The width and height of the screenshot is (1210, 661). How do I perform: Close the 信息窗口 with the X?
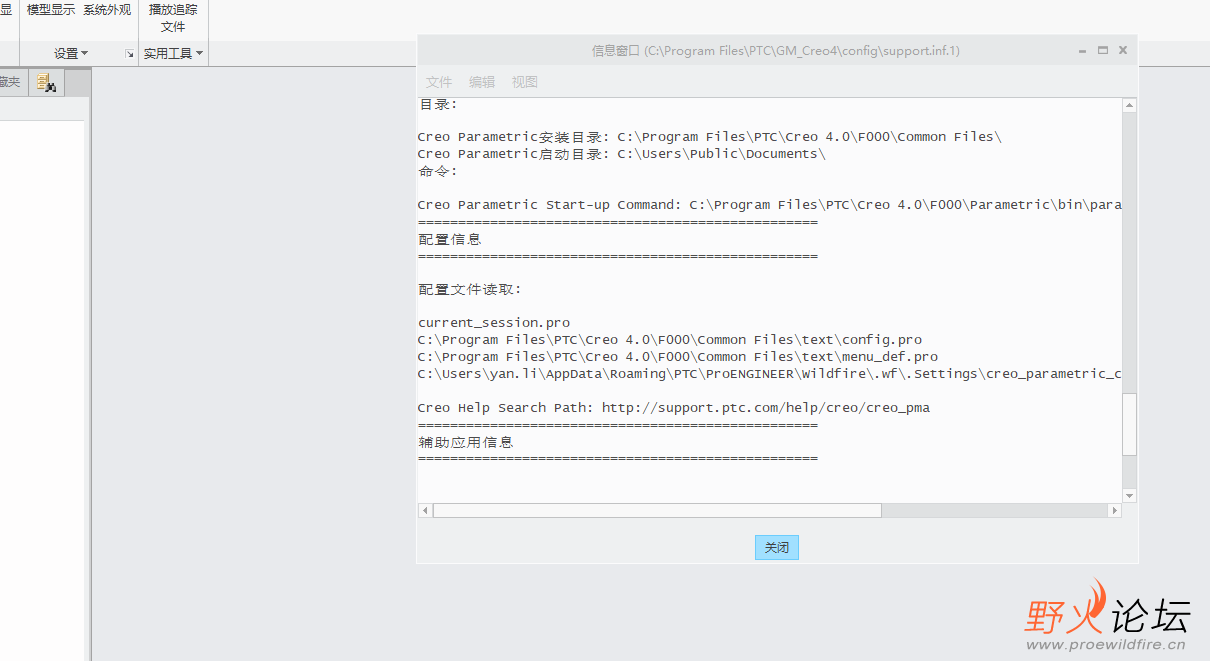pos(1123,50)
